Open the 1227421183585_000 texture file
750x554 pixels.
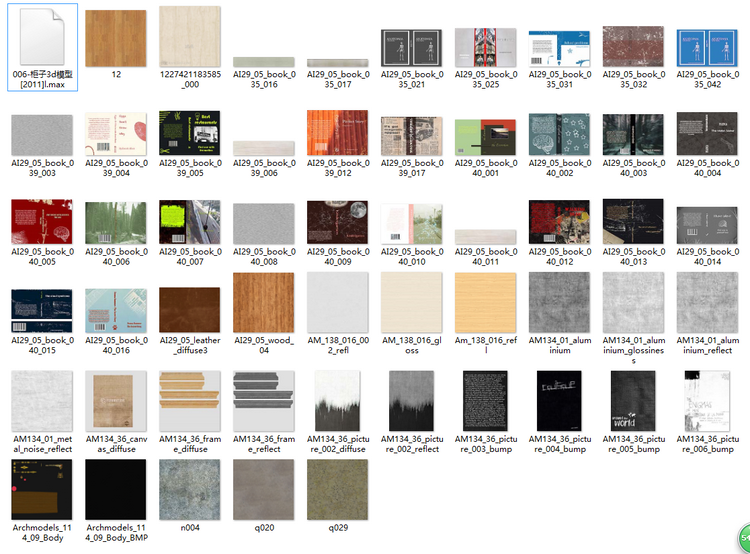pyautogui.click(x=190, y=36)
